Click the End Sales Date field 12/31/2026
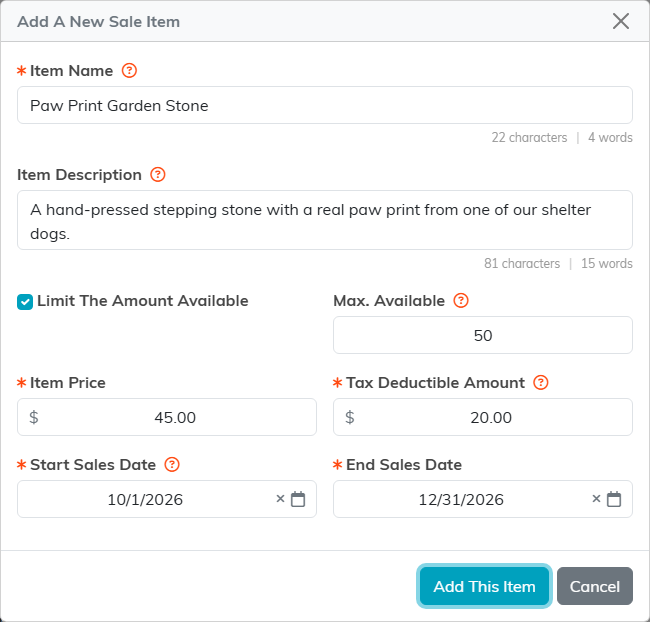This screenshot has height=622, width=650. (x=483, y=499)
